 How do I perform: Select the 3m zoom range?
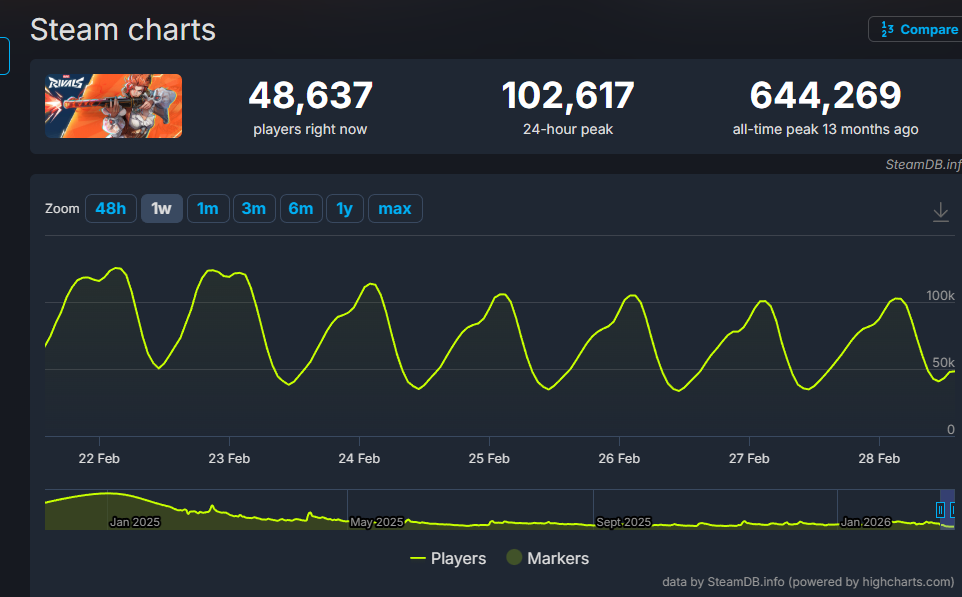[x=254, y=209]
